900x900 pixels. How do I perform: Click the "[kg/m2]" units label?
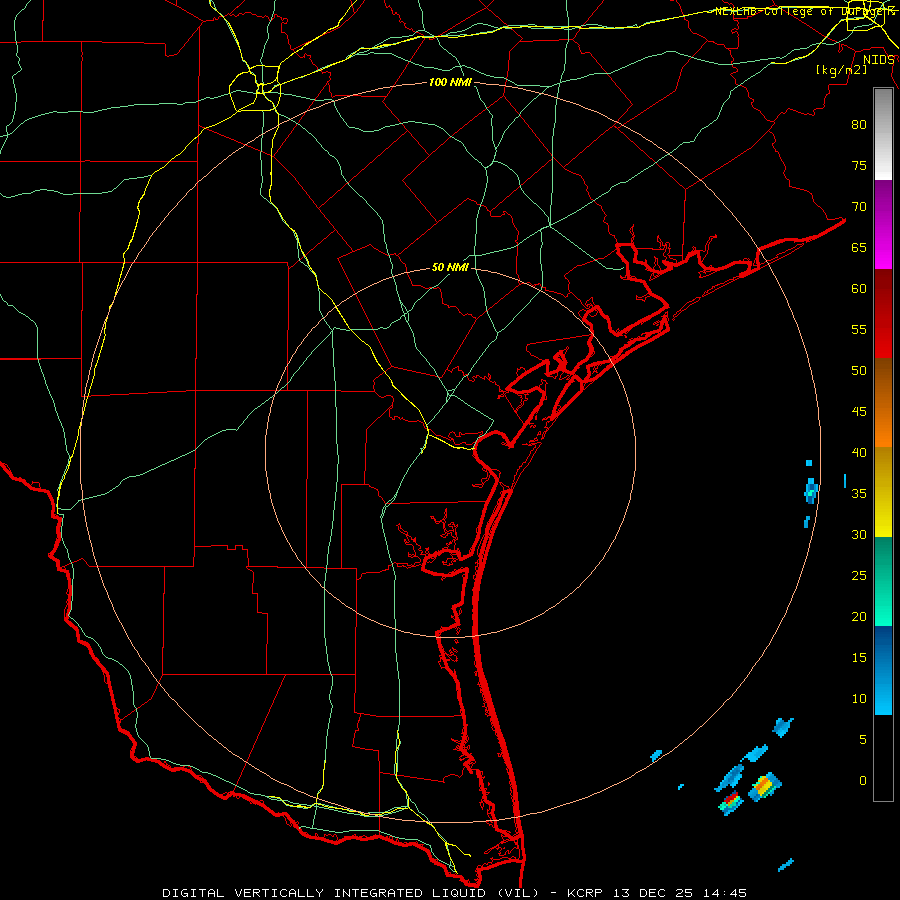pyautogui.click(x=841, y=70)
